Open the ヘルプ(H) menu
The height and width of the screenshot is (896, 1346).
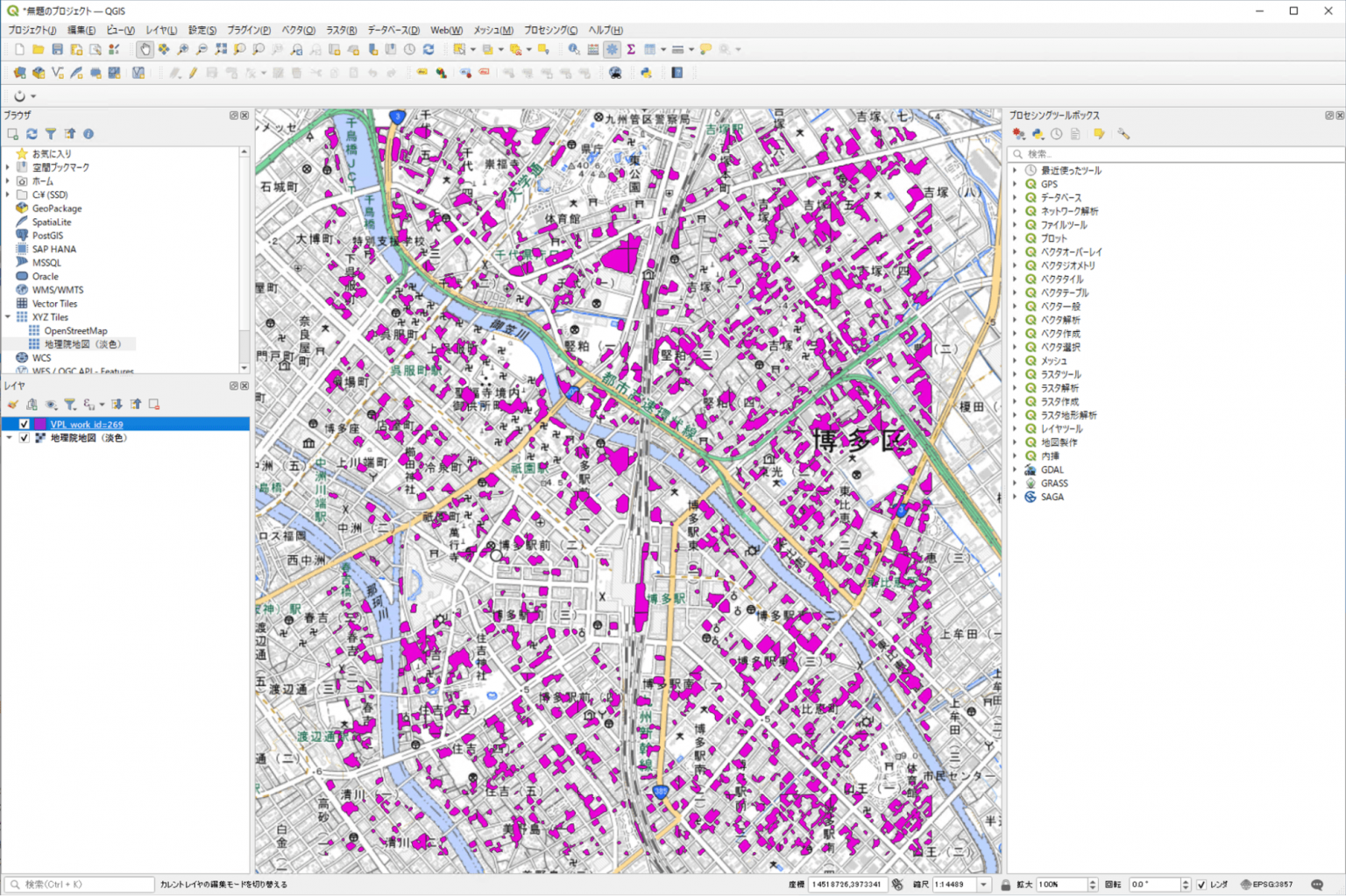coord(606,30)
